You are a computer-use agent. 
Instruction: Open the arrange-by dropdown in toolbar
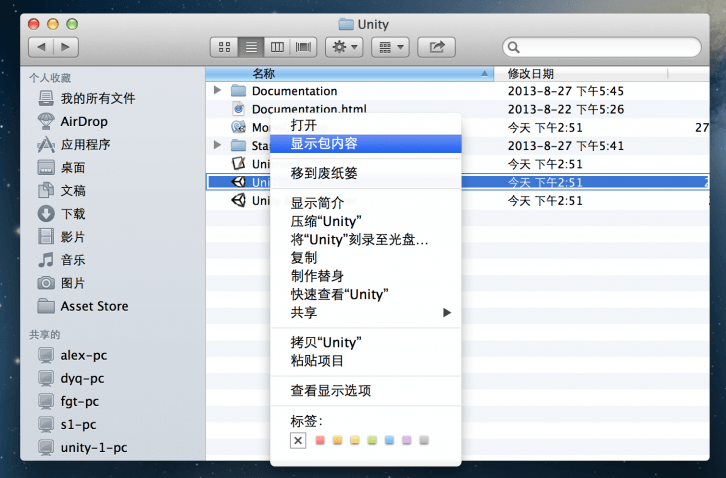[389, 47]
